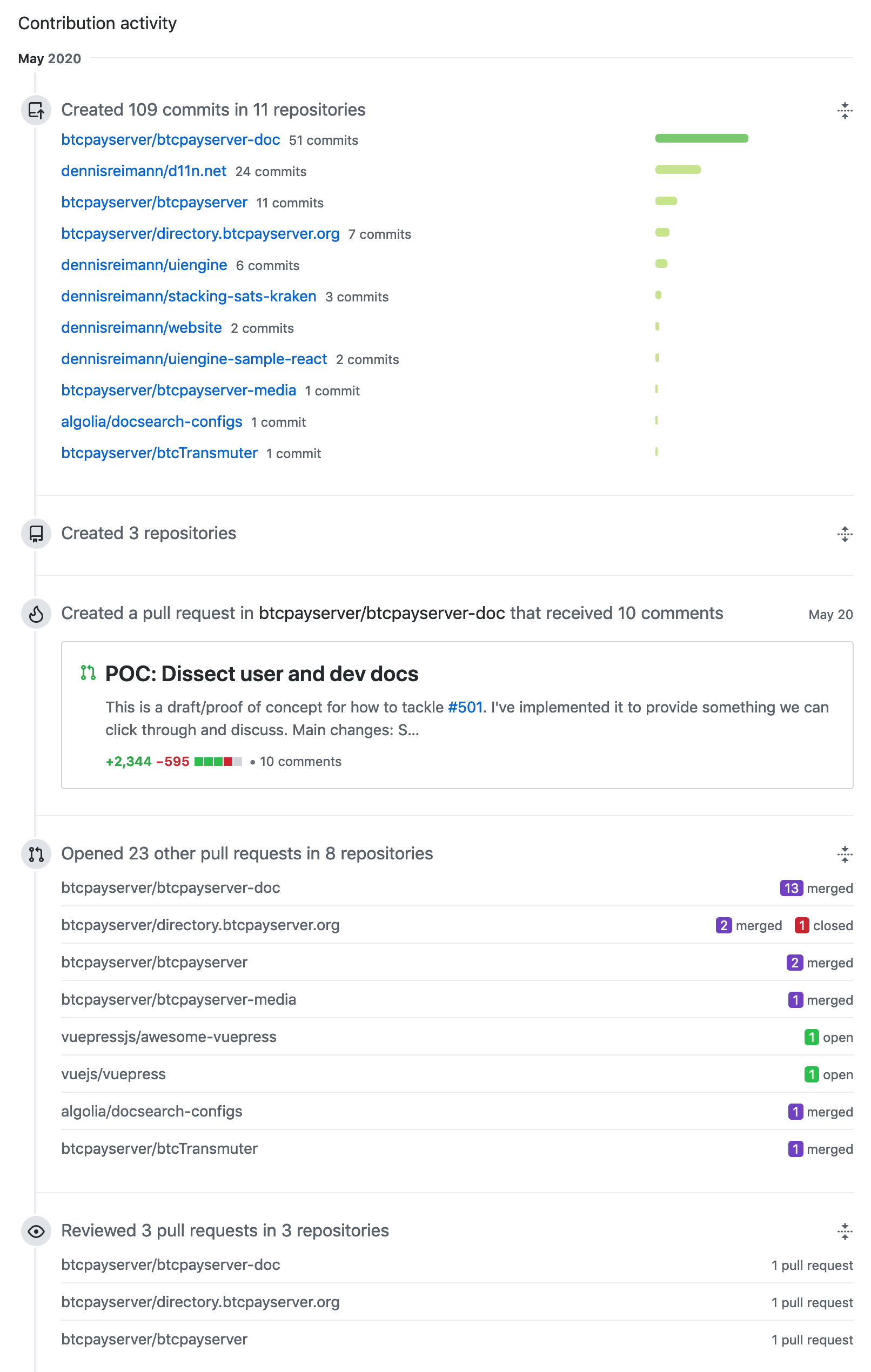The width and height of the screenshot is (871, 1372).
Task: Click the 13 merged badge for btcpayserver-doc
Action: point(816,888)
